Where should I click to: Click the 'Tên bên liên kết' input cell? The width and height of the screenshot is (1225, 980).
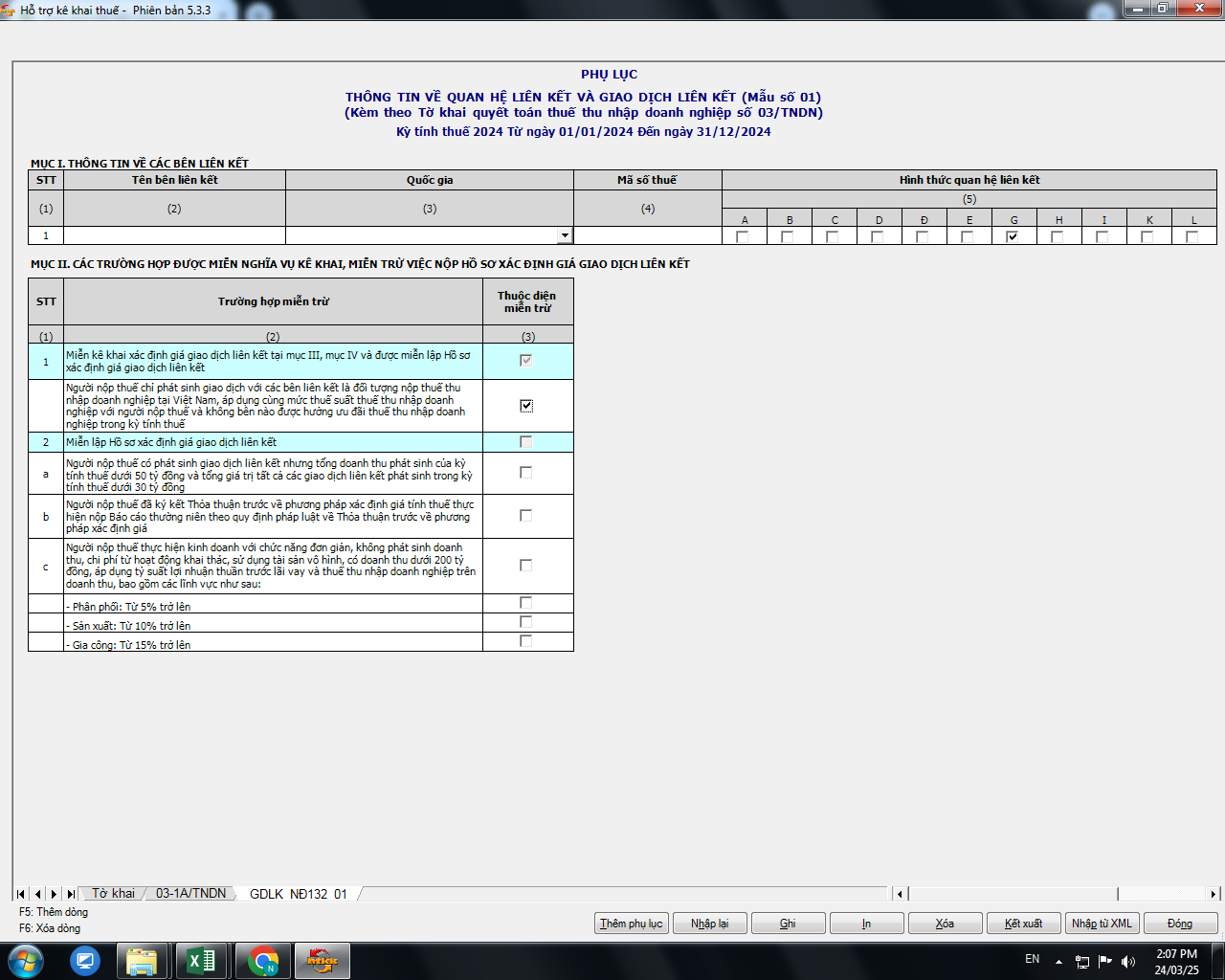[x=174, y=235]
